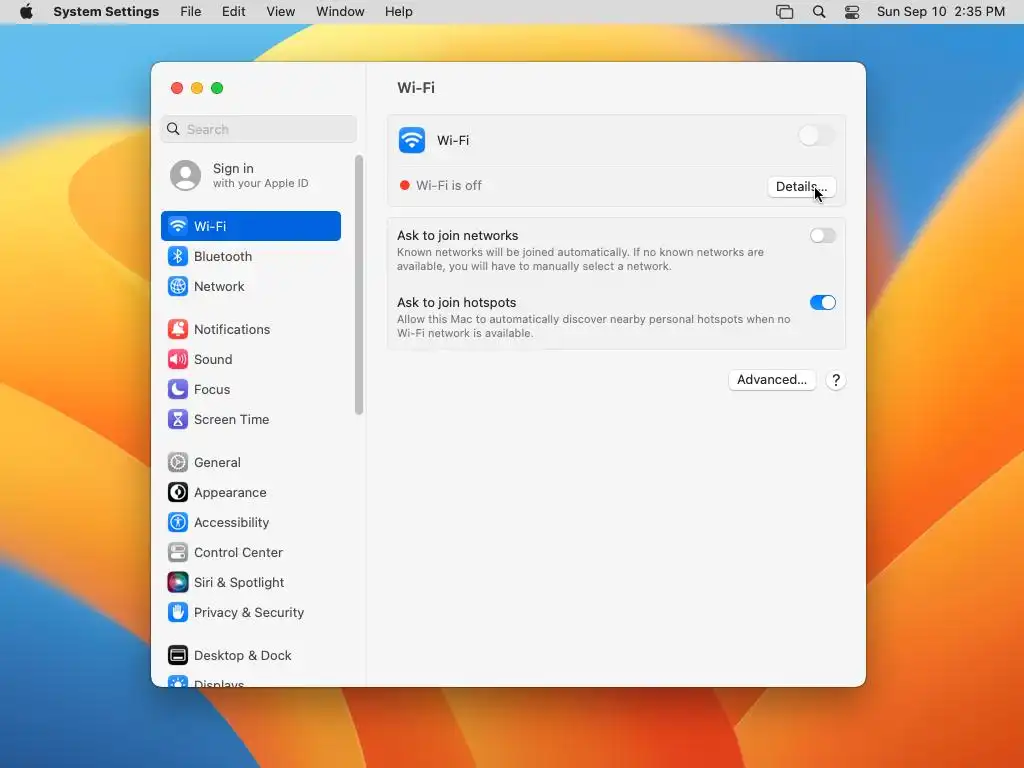This screenshot has height=768, width=1024.
Task: Click the search magnifier icon in sidebar
Action: pos(173,129)
